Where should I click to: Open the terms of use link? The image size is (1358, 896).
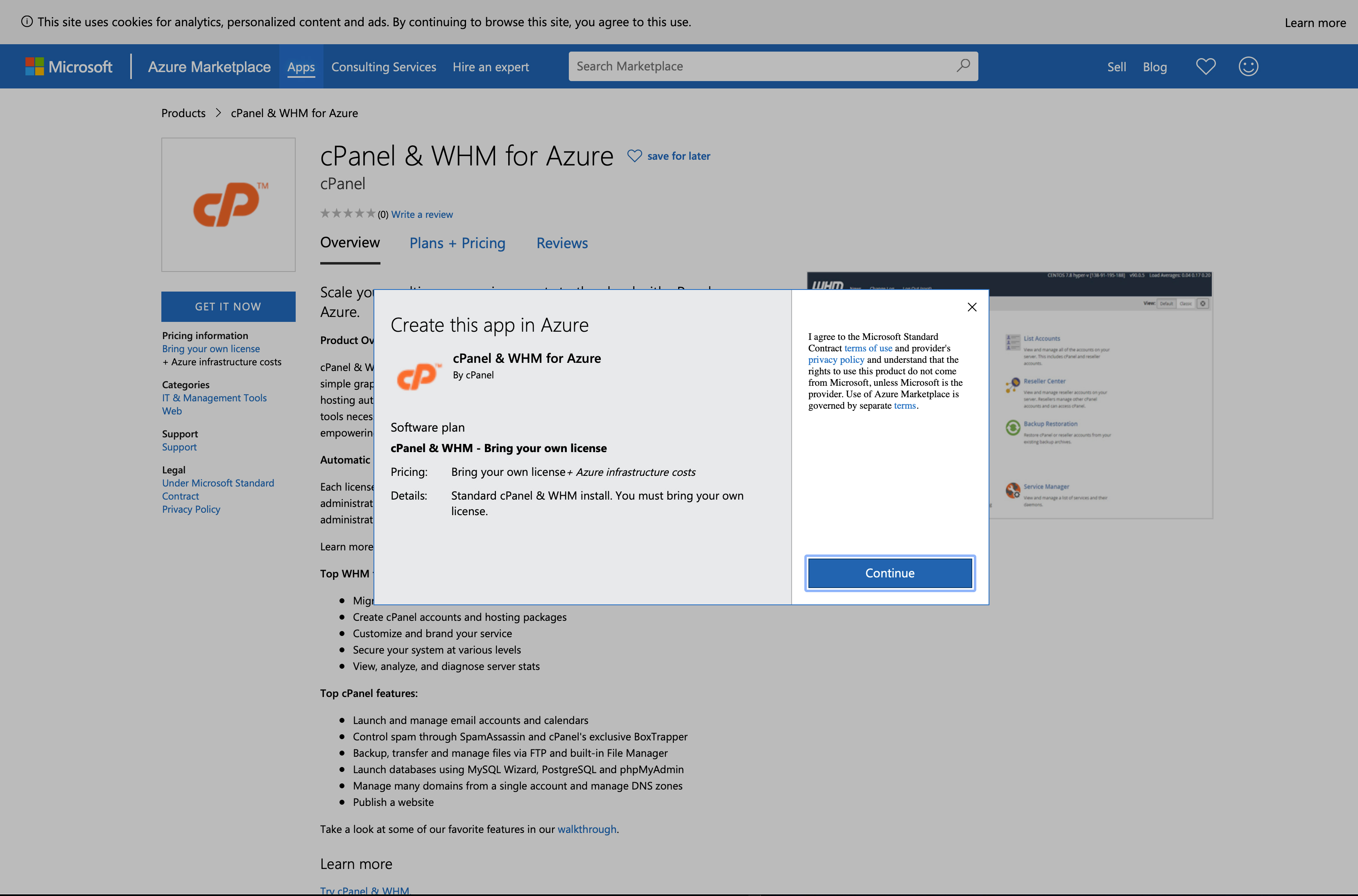click(x=868, y=348)
